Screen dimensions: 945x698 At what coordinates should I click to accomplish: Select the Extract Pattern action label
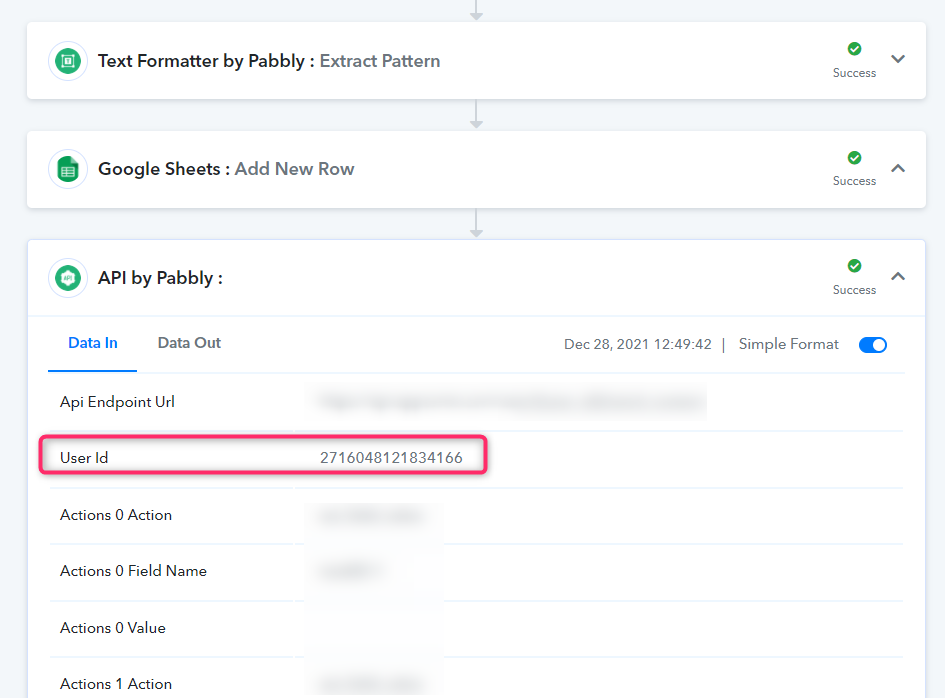[380, 61]
